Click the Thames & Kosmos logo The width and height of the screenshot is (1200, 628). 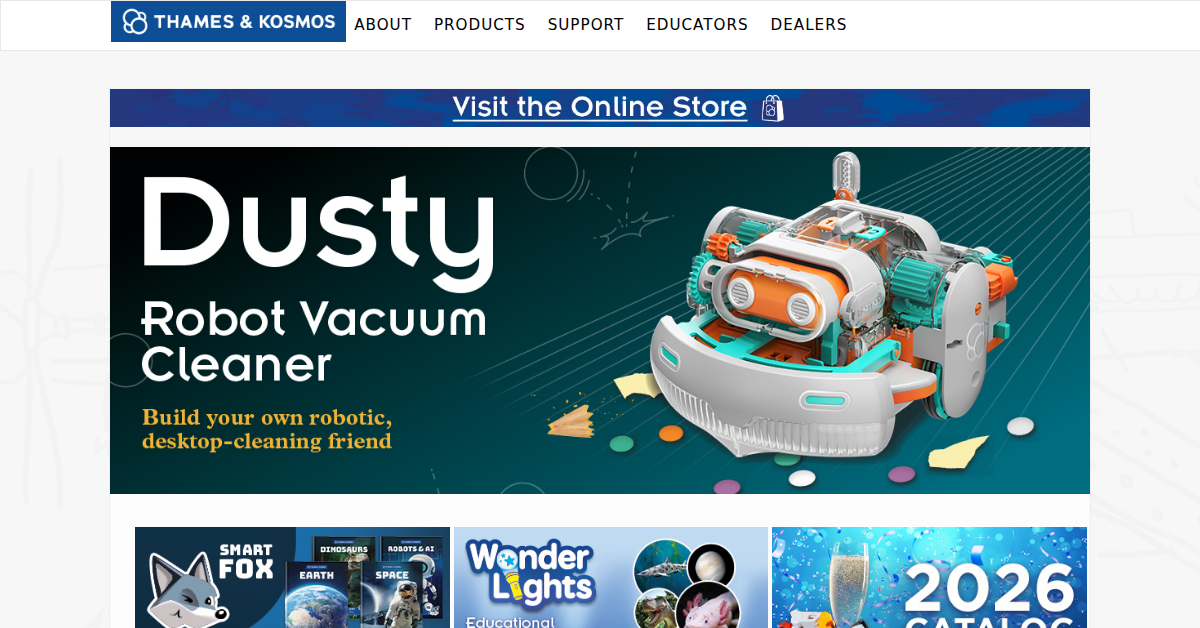coord(228,22)
